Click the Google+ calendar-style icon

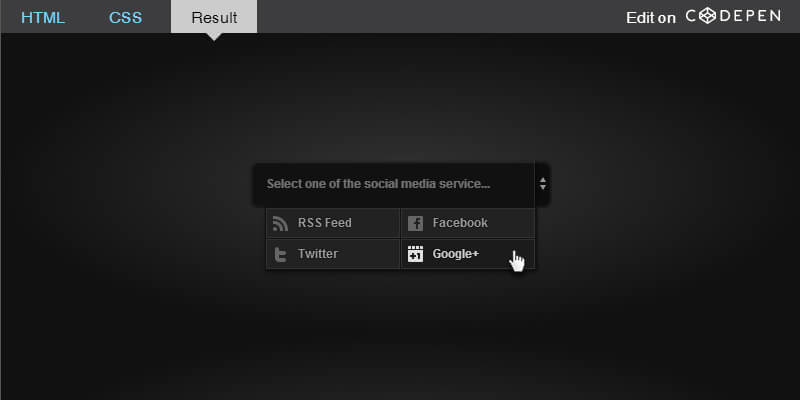(x=415, y=254)
